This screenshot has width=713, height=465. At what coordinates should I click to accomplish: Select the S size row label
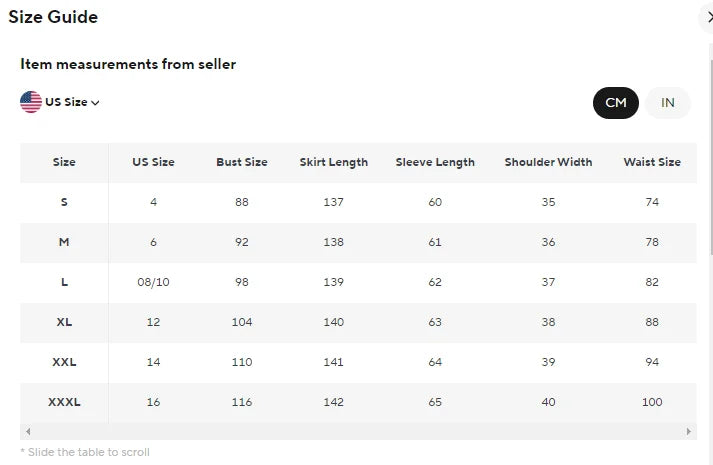[64, 202]
